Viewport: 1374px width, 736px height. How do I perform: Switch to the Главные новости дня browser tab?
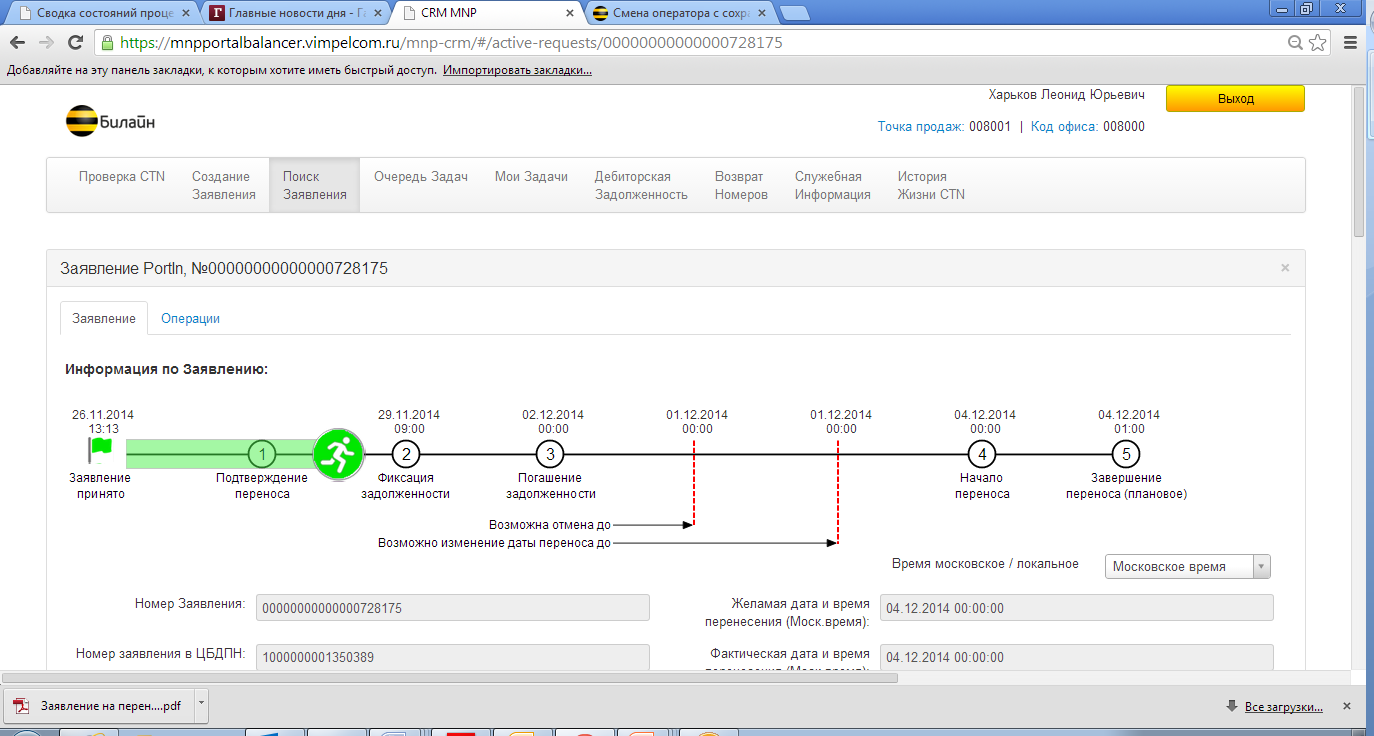pyautogui.click(x=295, y=14)
